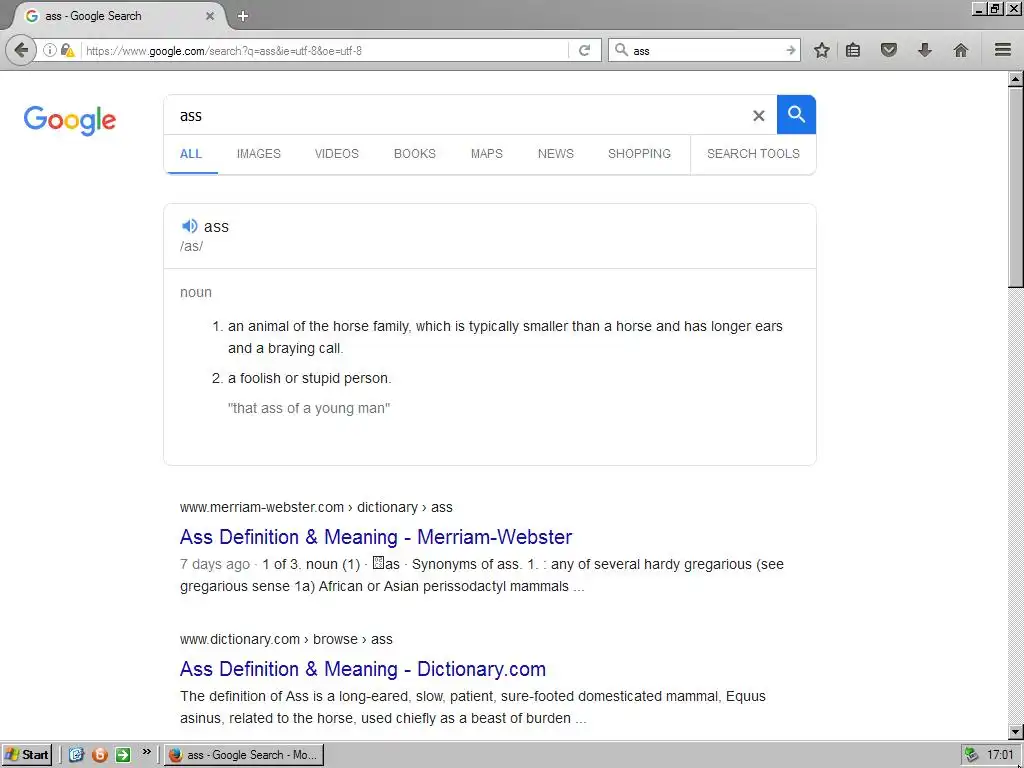Play the pronunciation speaker icon
Viewport: 1024px width, 768px height.
pos(189,226)
